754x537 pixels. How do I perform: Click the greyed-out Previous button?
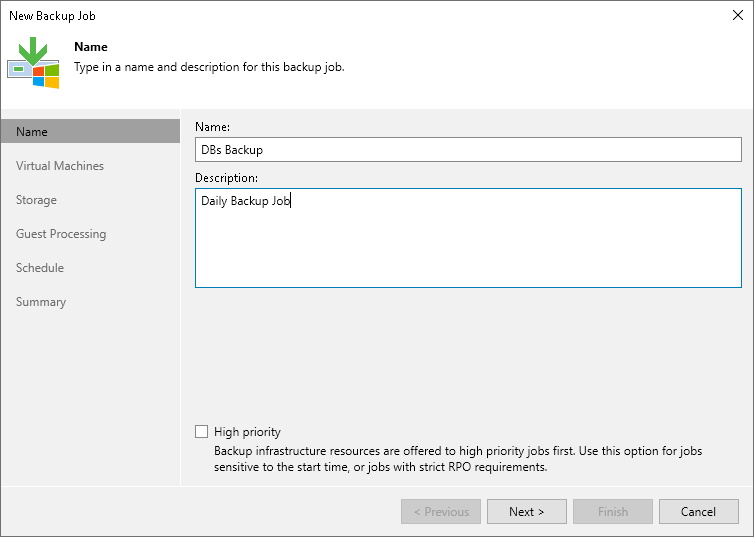click(441, 512)
